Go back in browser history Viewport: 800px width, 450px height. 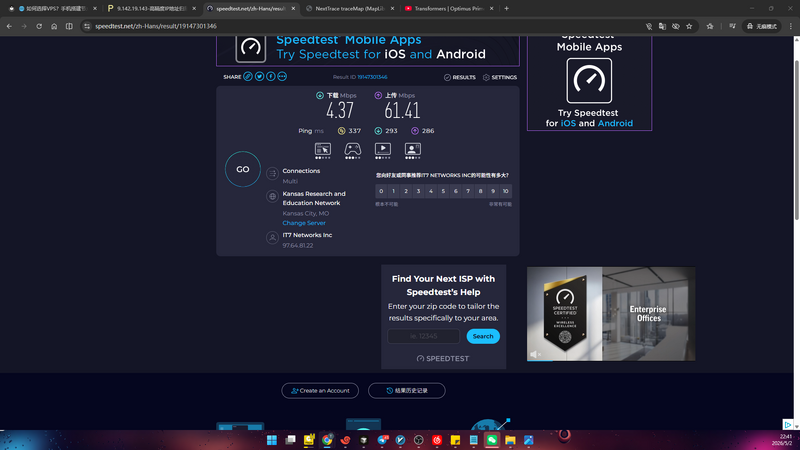pyautogui.click(x=9, y=26)
